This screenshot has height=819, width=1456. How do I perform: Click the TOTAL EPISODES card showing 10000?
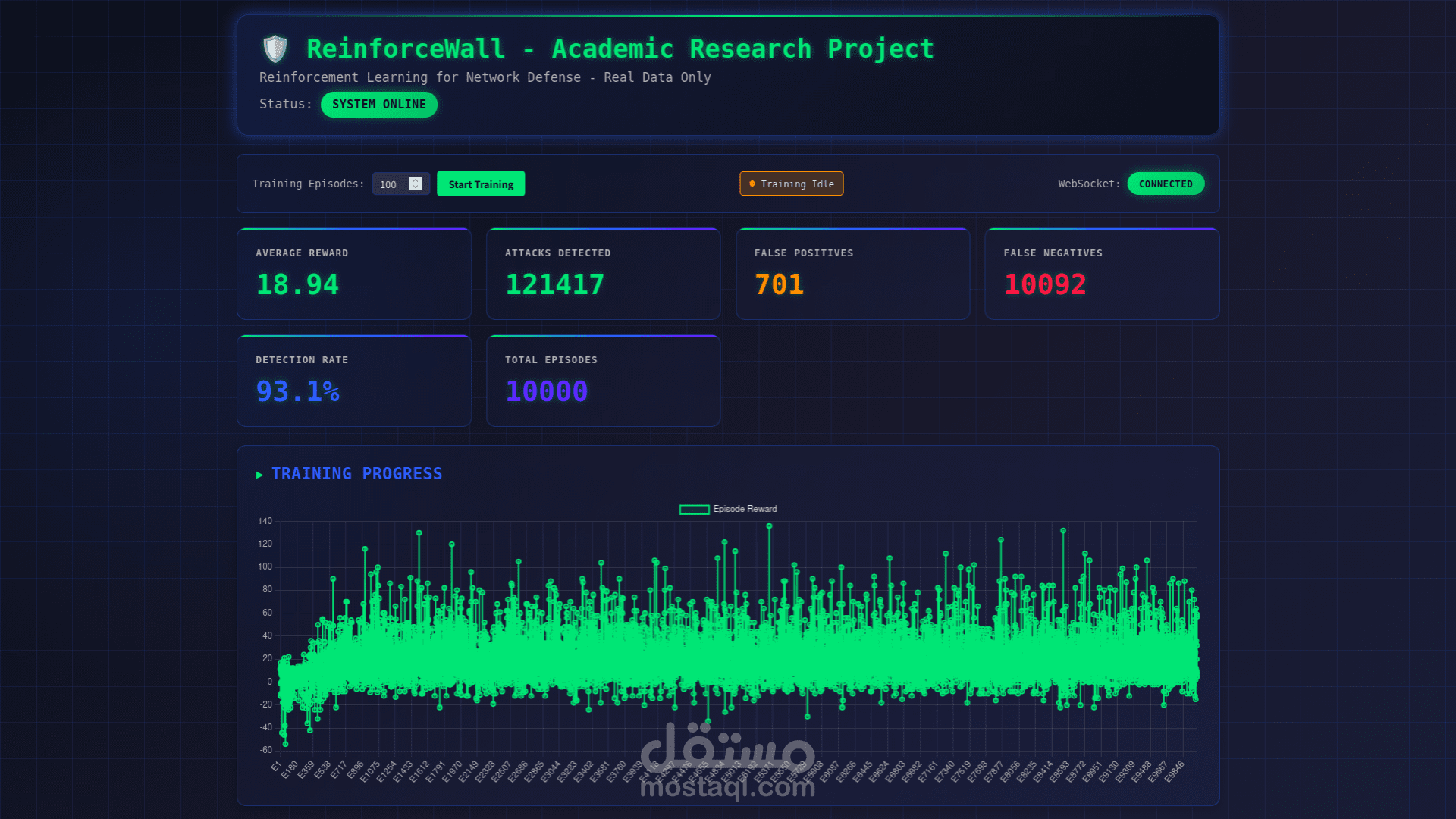[x=603, y=380]
